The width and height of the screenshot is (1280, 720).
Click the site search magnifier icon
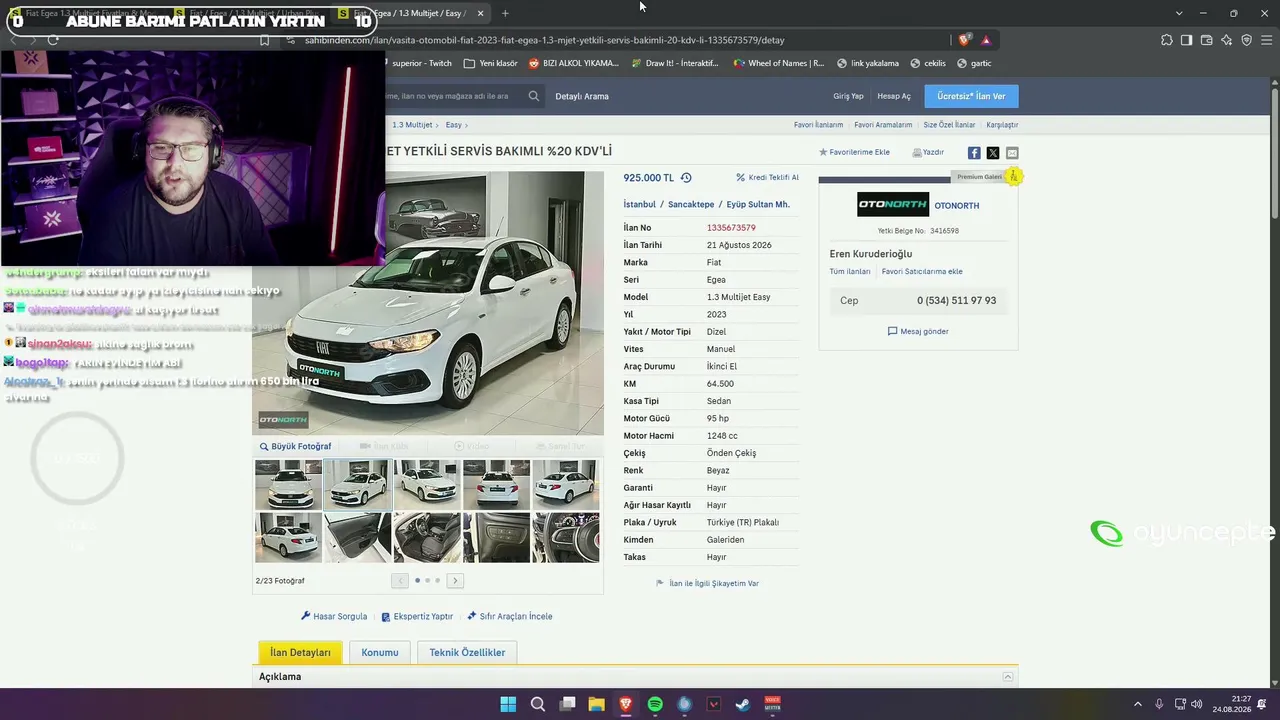pyautogui.click(x=534, y=96)
